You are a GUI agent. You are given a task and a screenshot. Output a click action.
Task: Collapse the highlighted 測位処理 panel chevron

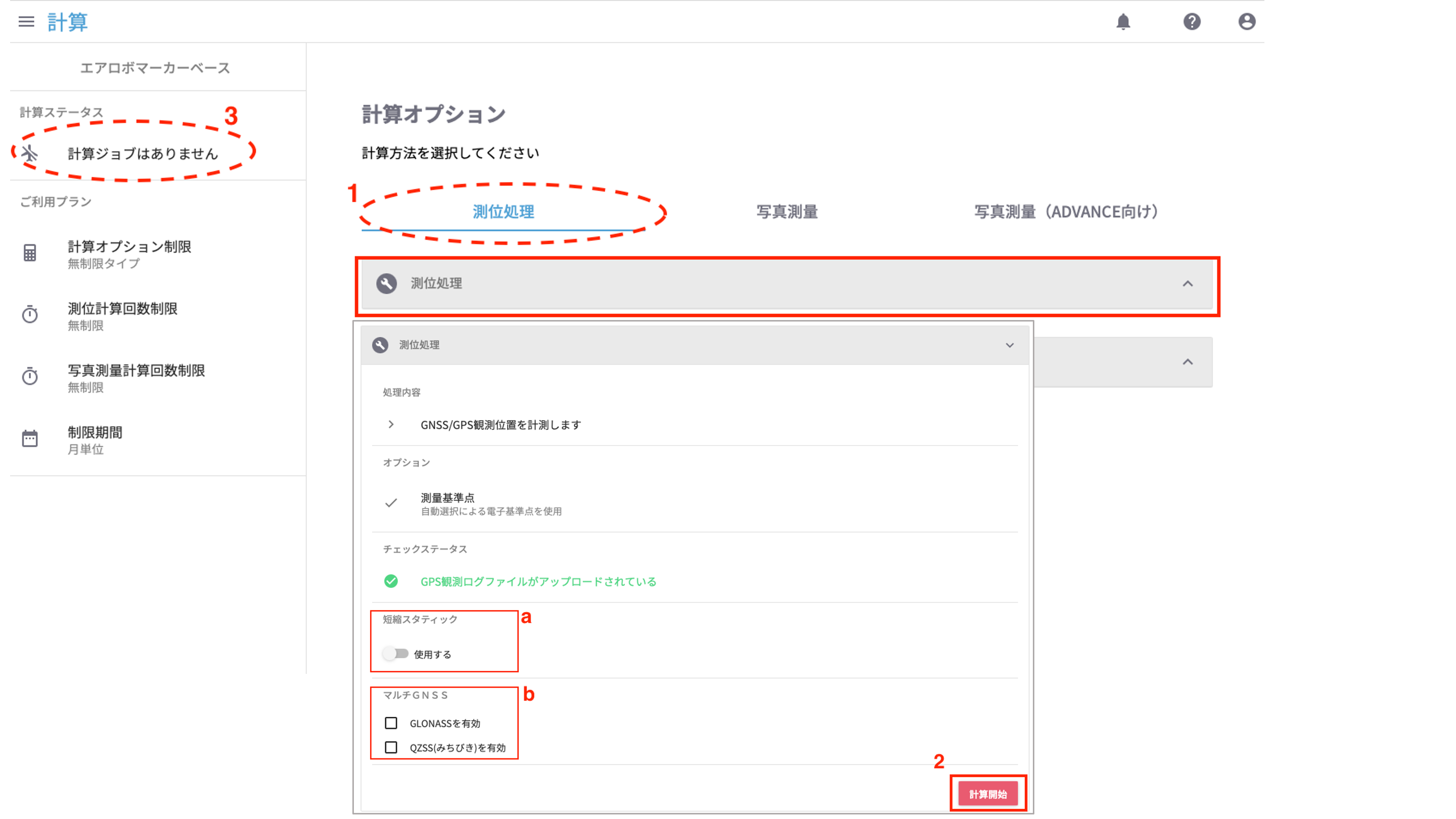(x=1188, y=284)
